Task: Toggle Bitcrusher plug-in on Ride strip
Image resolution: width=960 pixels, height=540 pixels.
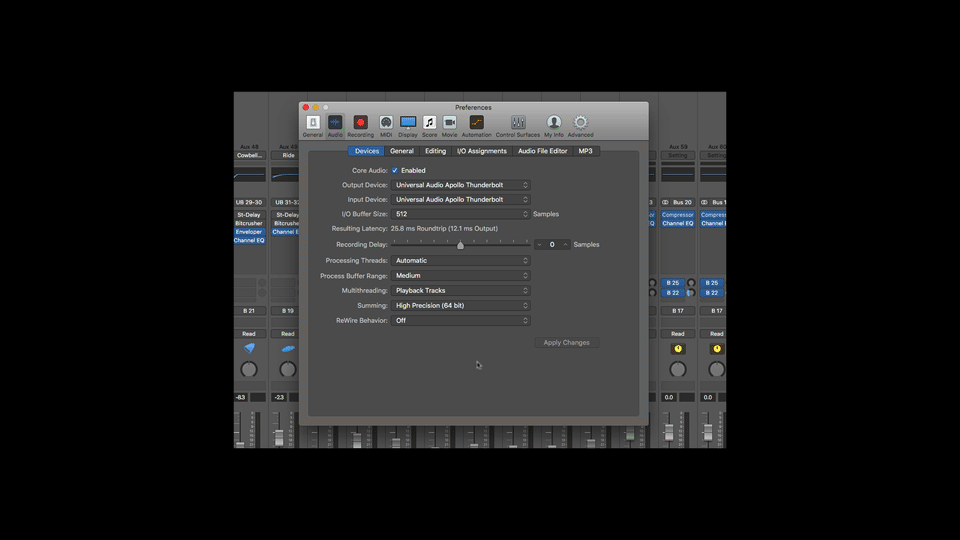Action: pyautogui.click(x=285, y=223)
